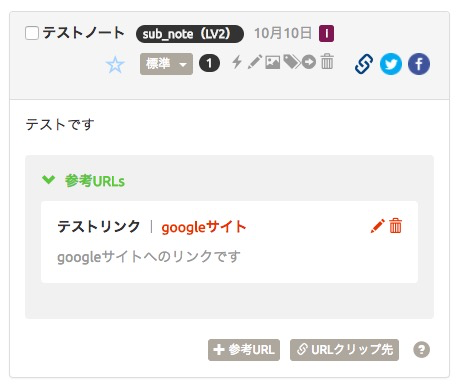Edit テストリンク with orange pencil
Image resolution: width=461 pixels, height=390 pixels.
pos(378,226)
